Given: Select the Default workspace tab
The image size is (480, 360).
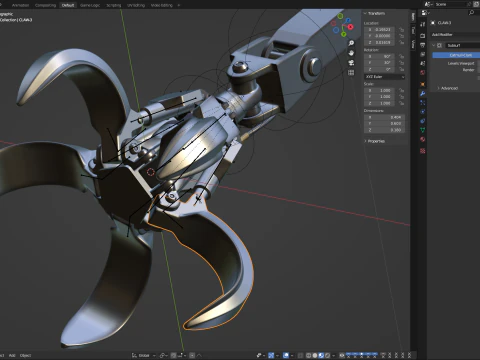Looking at the screenshot, I should (x=68, y=5).
